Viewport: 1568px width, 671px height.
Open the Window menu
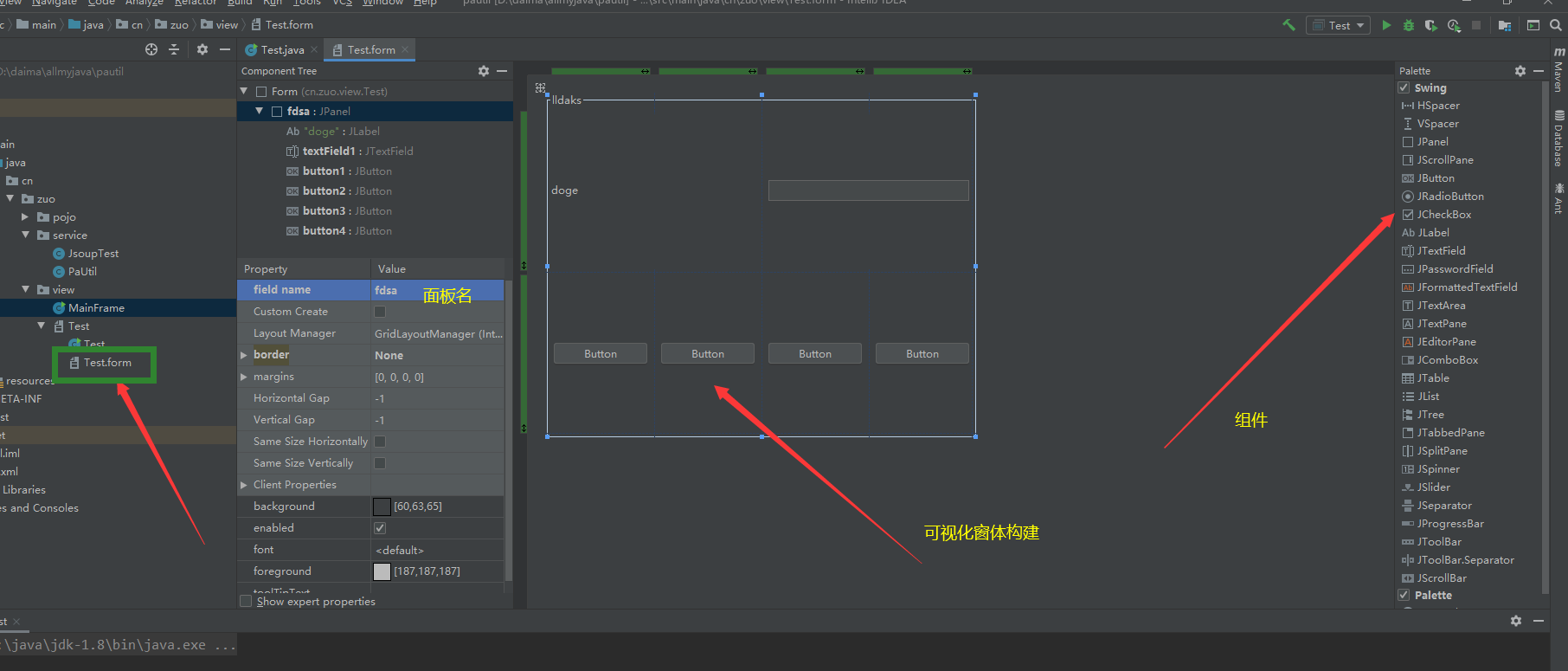click(382, 3)
